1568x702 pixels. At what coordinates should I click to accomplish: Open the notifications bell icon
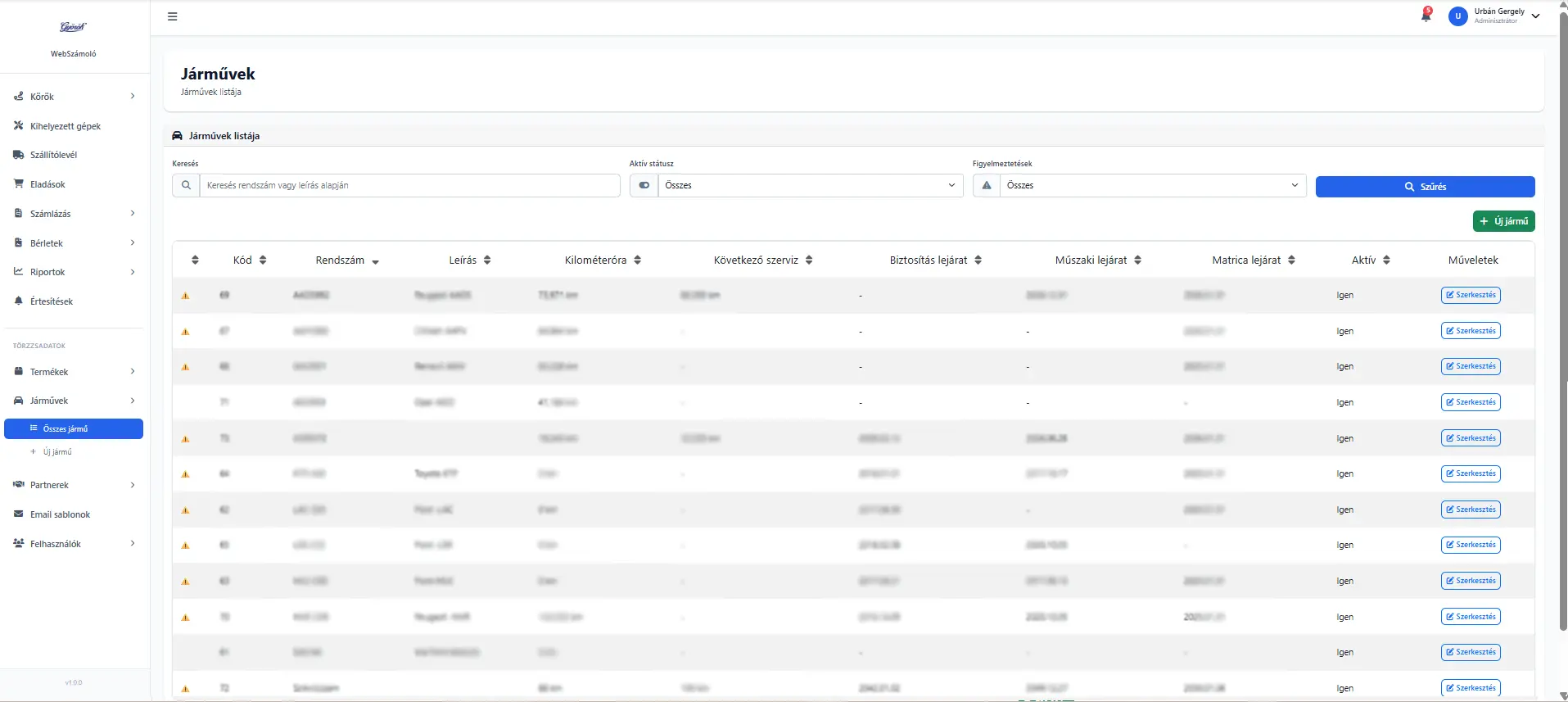click(x=1426, y=16)
